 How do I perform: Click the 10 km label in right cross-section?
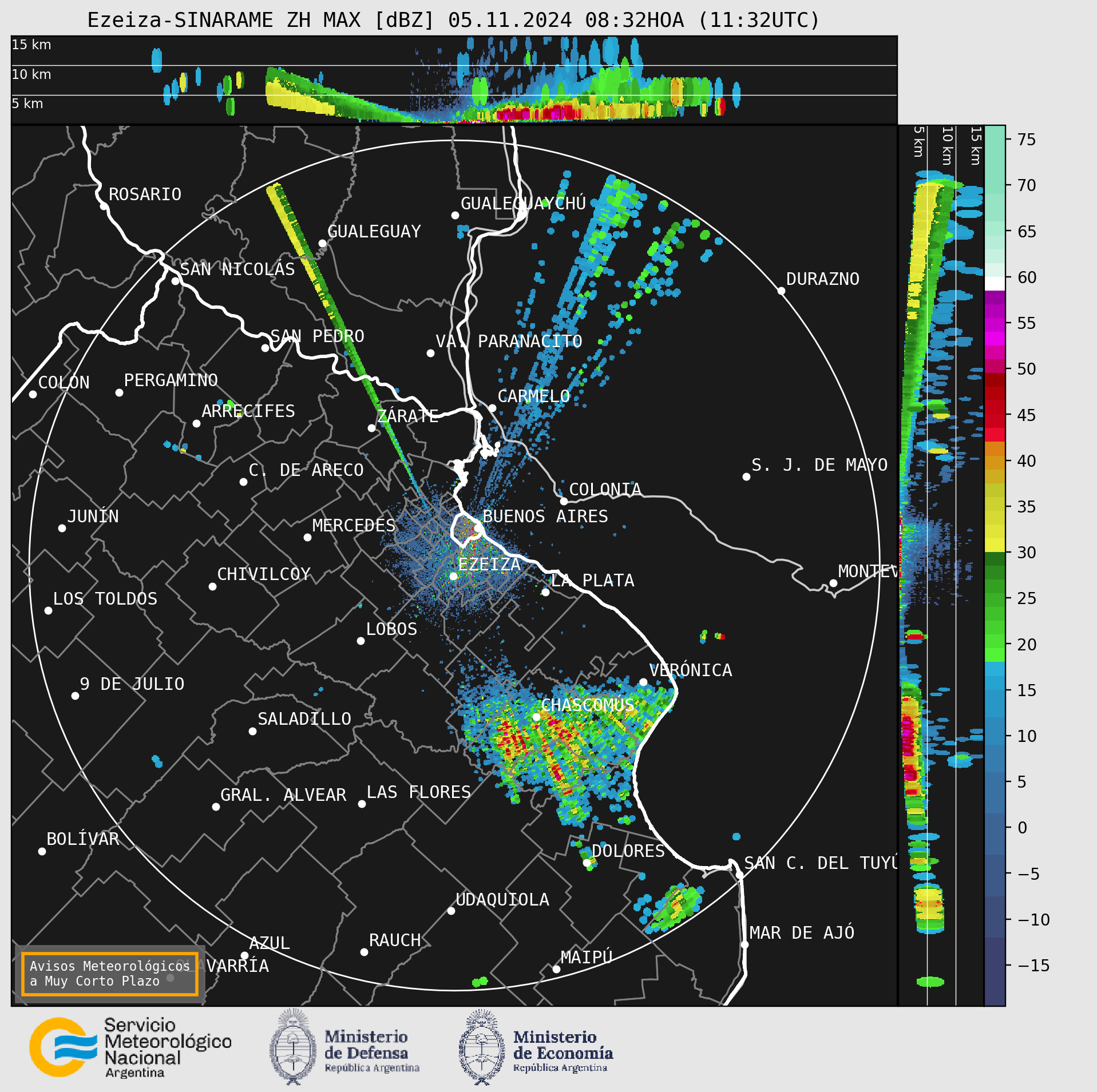pyautogui.click(x=947, y=146)
